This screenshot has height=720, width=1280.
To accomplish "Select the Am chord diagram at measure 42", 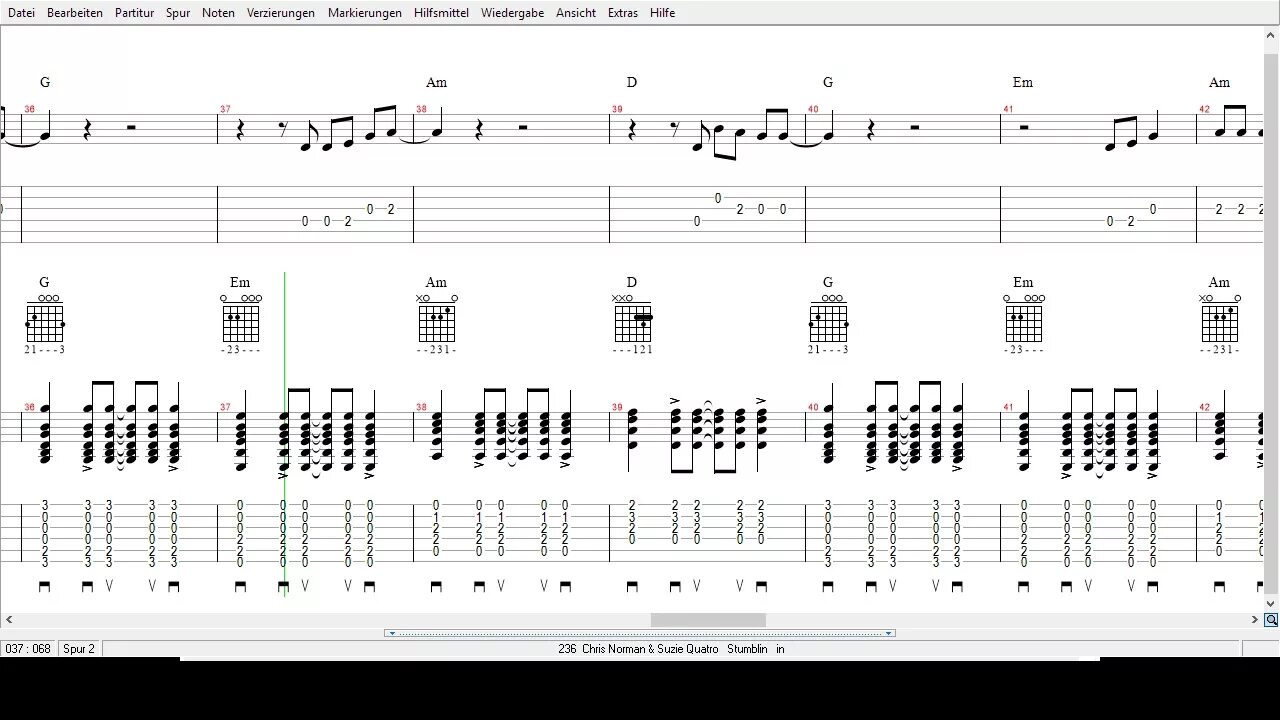I will [1220, 320].
